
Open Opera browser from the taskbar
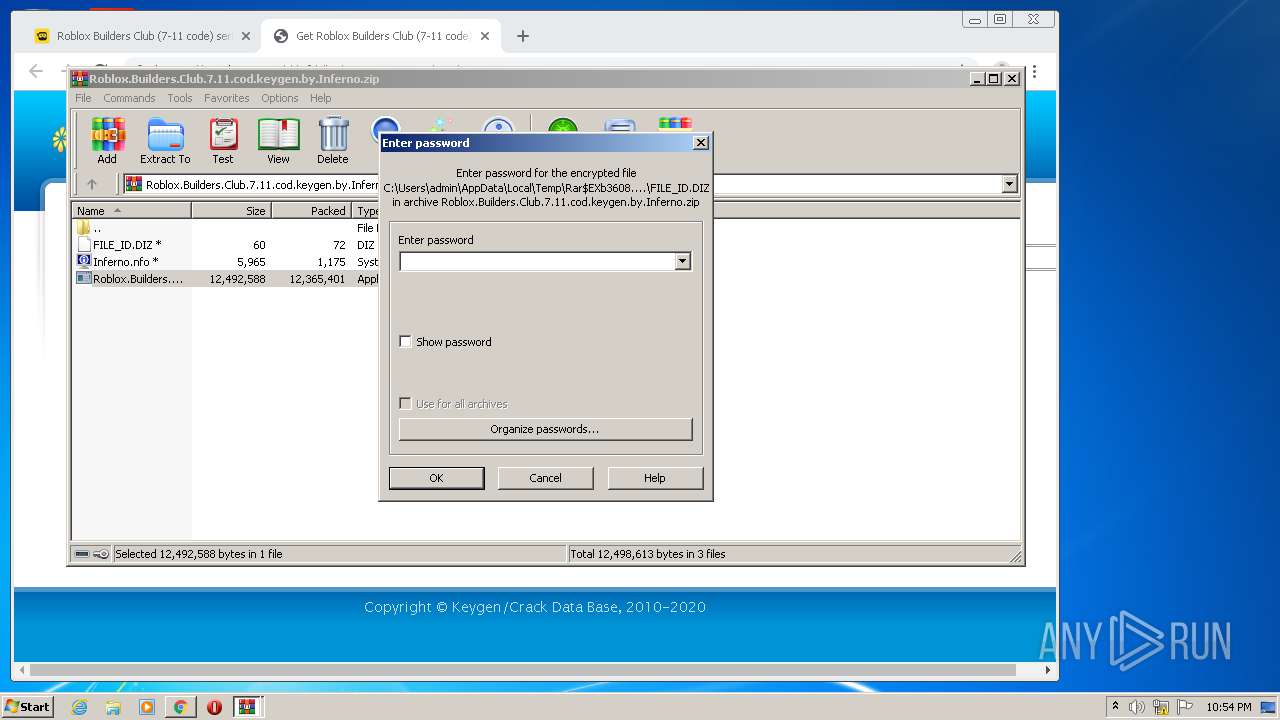[214, 707]
